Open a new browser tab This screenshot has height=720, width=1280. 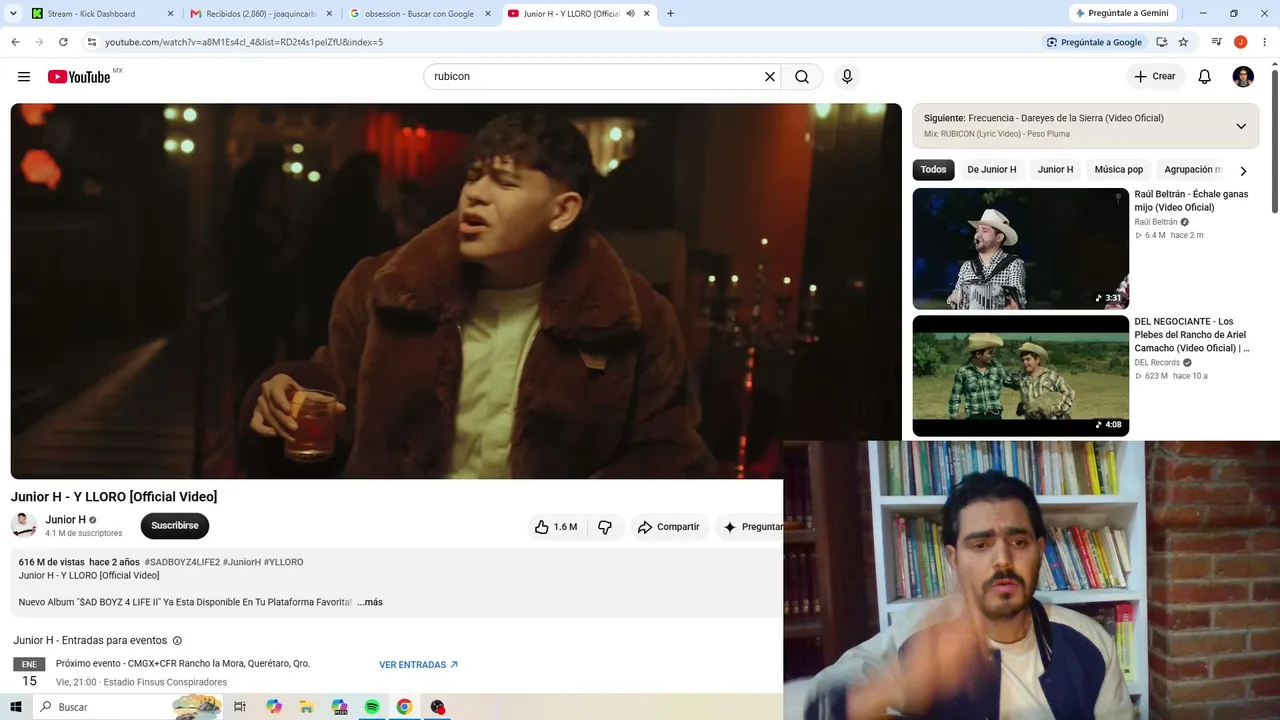(670, 14)
